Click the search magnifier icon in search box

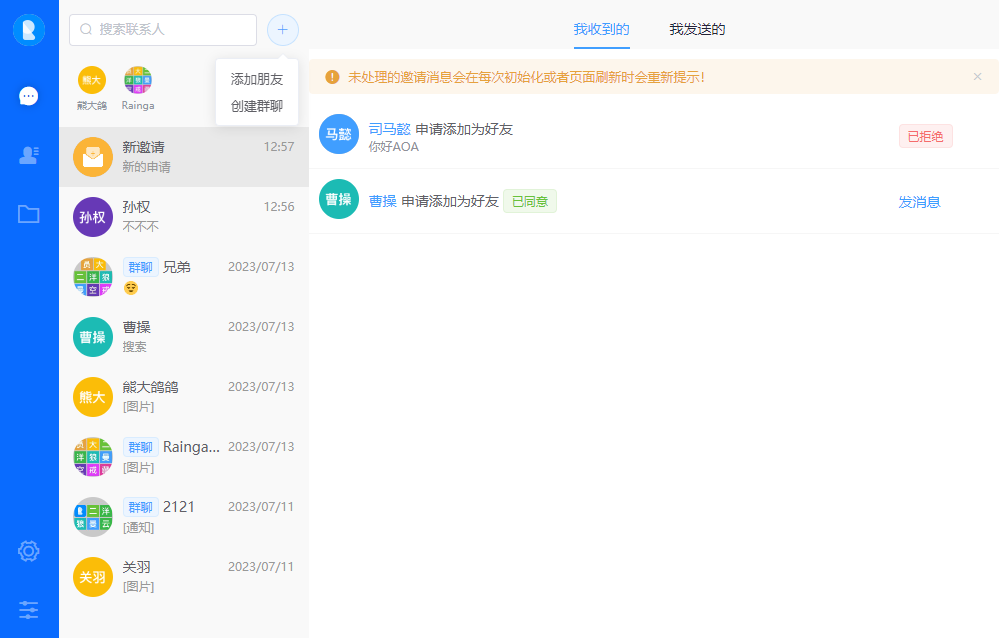85,30
